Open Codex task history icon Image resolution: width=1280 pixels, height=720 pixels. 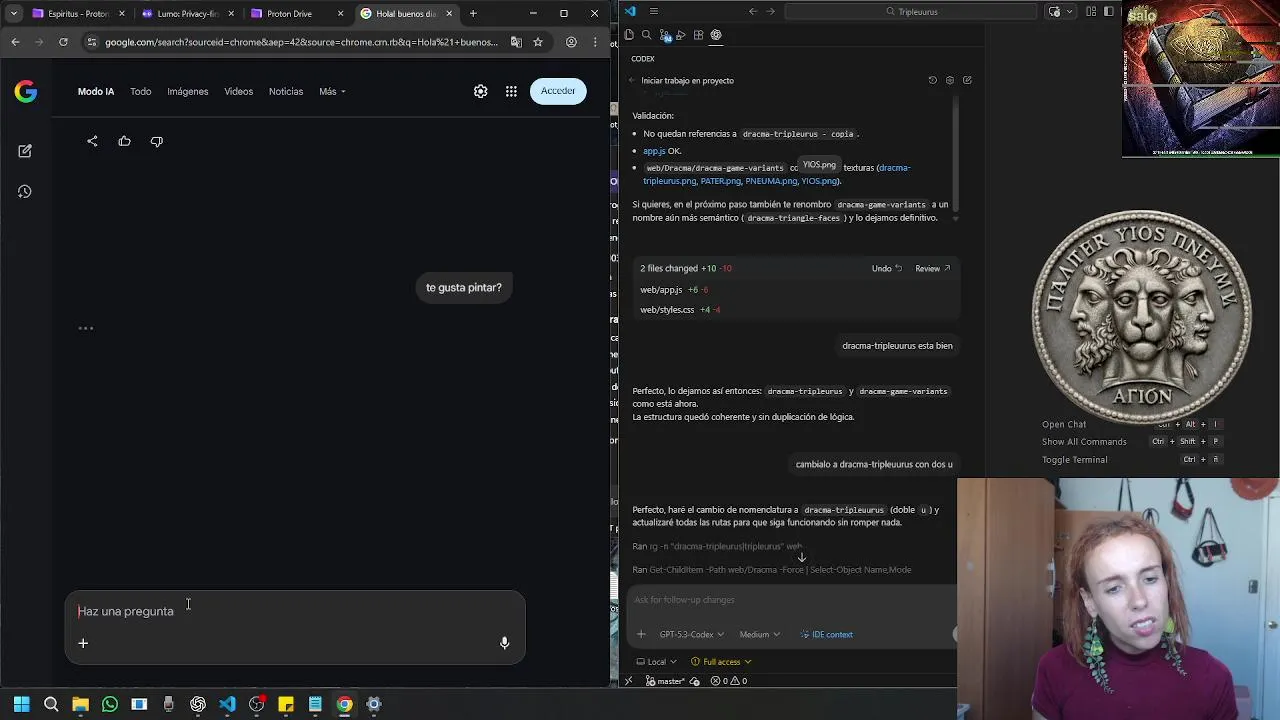tap(932, 80)
